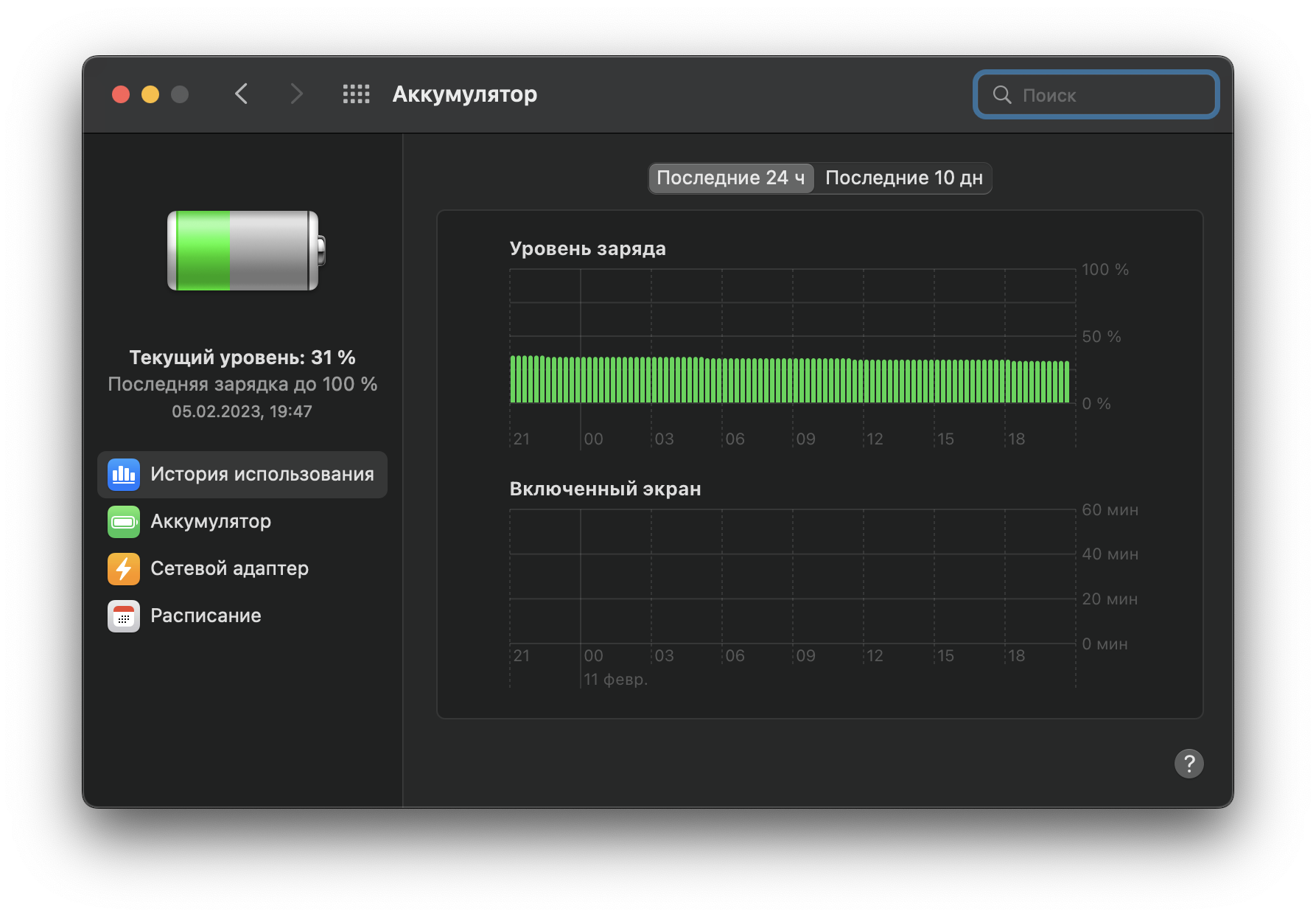Click the green Battery icon in sidebar
1316x917 pixels.
coord(123,522)
